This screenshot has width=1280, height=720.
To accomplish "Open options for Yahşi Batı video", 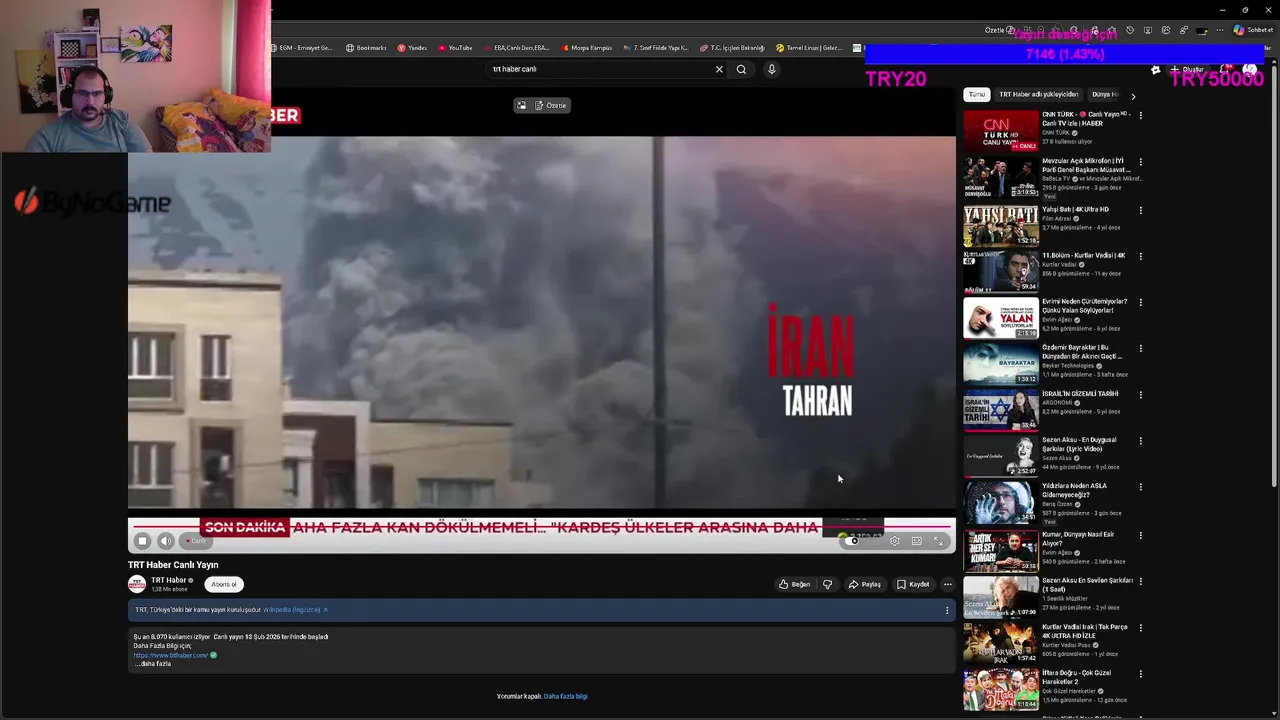I will click(x=1141, y=210).
